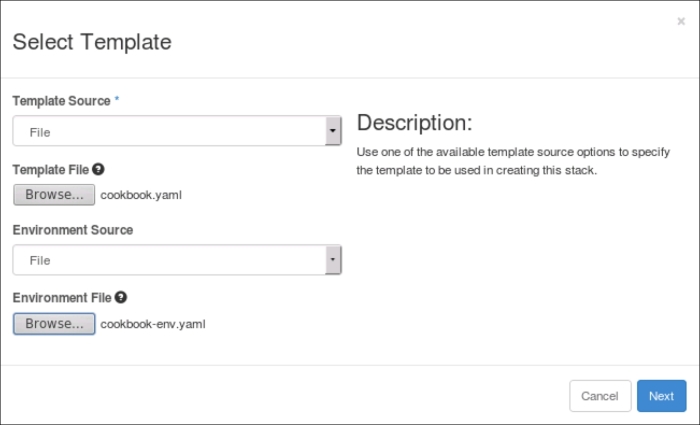Click the Template Source dropdown arrow
Viewport: 700px width, 425px height.
(332, 131)
